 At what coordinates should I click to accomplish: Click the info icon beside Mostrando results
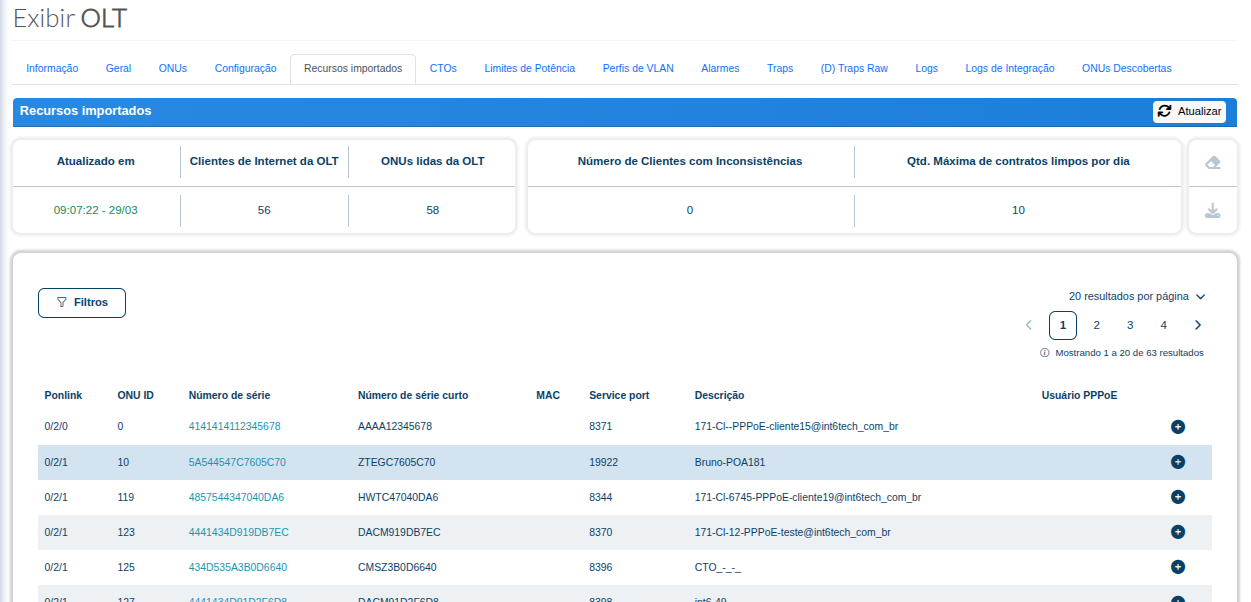[1045, 353]
